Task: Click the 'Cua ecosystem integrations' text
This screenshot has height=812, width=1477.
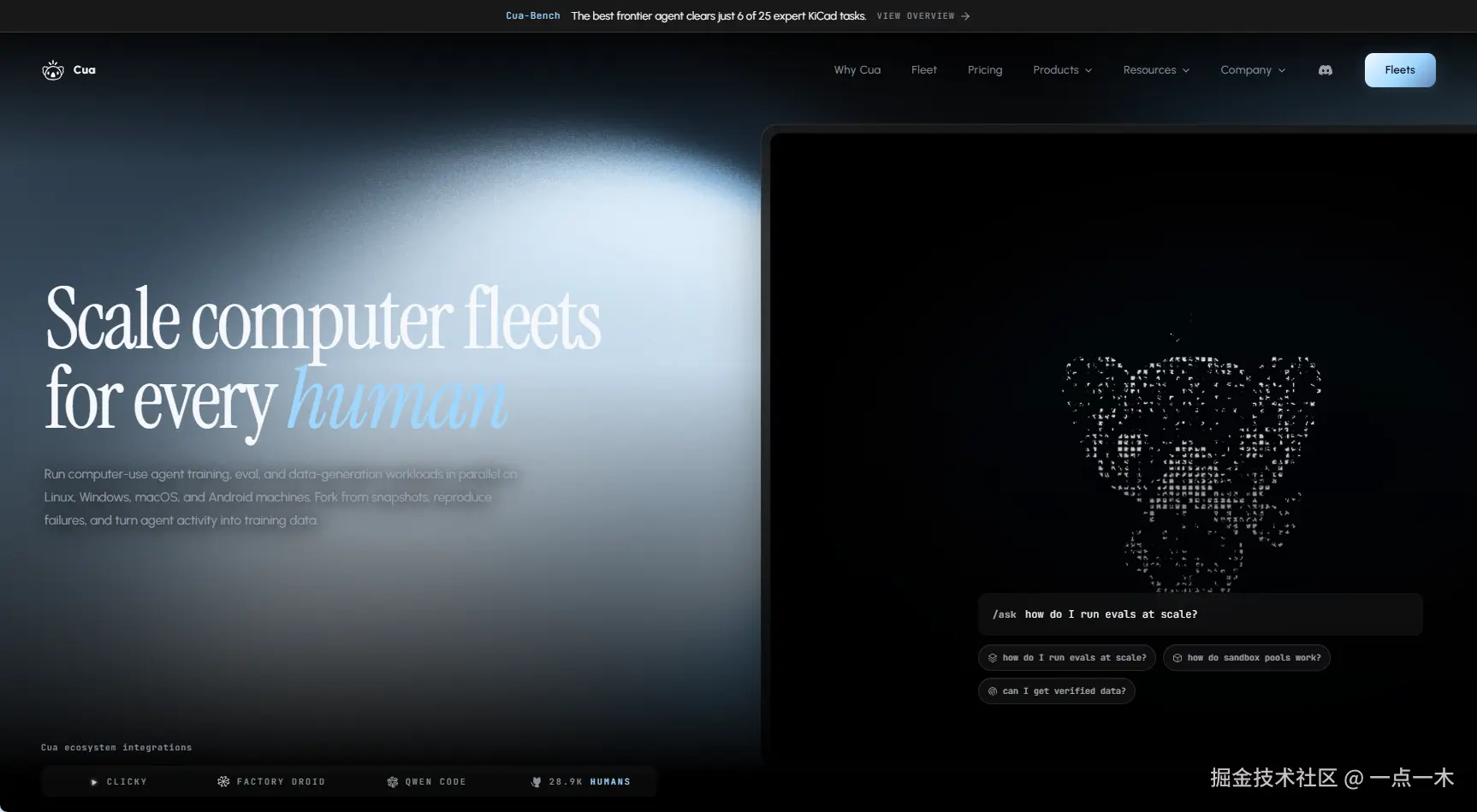Action: [x=116, y=748]
